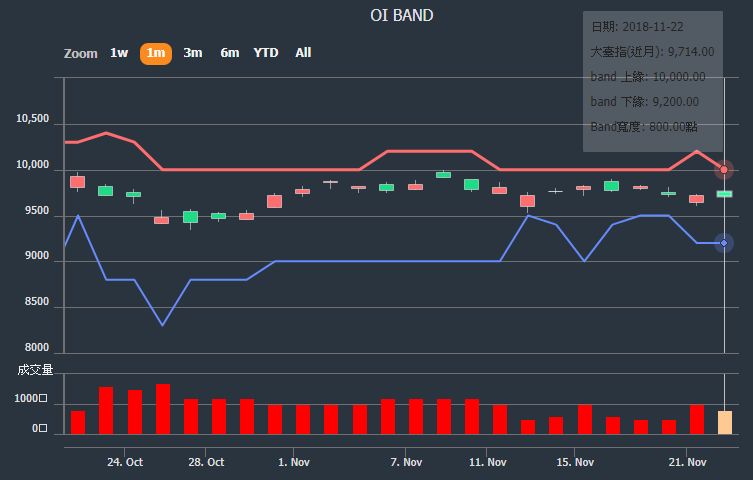753x480 pixels.
Task: Switch zoom range to 3m
Action: [193, 53]
